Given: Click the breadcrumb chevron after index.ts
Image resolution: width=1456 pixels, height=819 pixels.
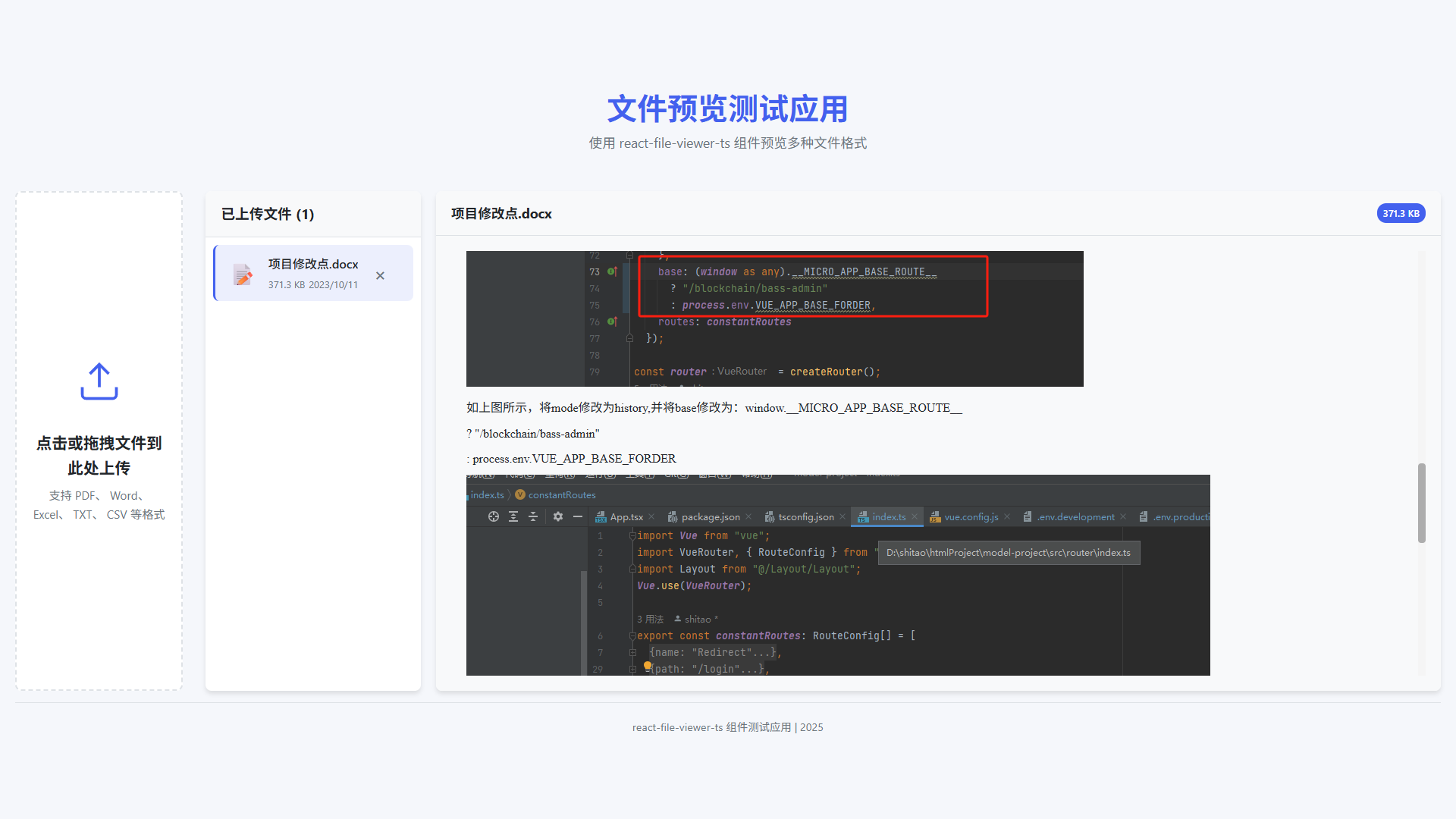Looking at the screenshot, I should [510, 494].
